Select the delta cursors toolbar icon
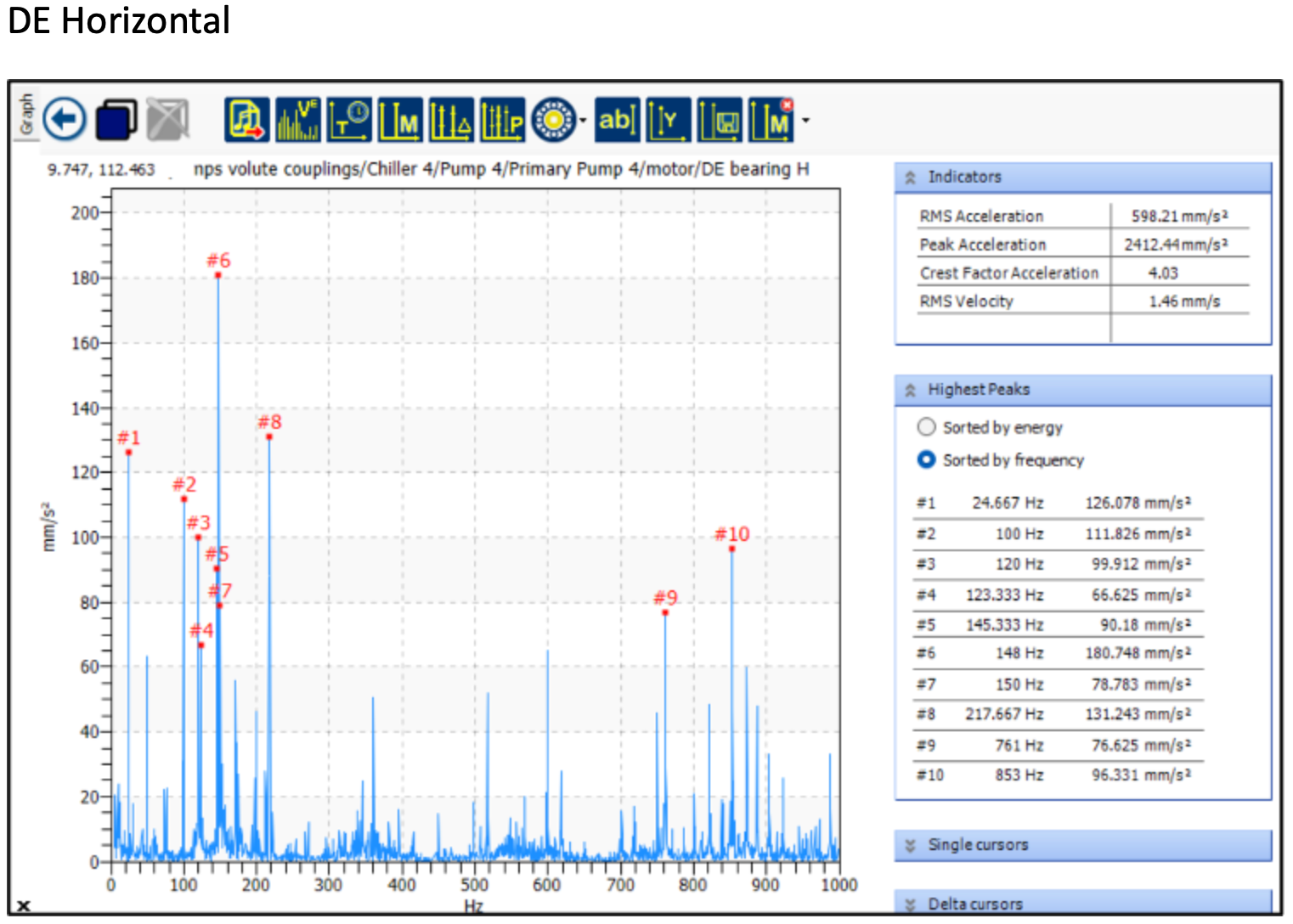Image resolution: width=1293 pixels, height=924 pixels. pos(451,120)
